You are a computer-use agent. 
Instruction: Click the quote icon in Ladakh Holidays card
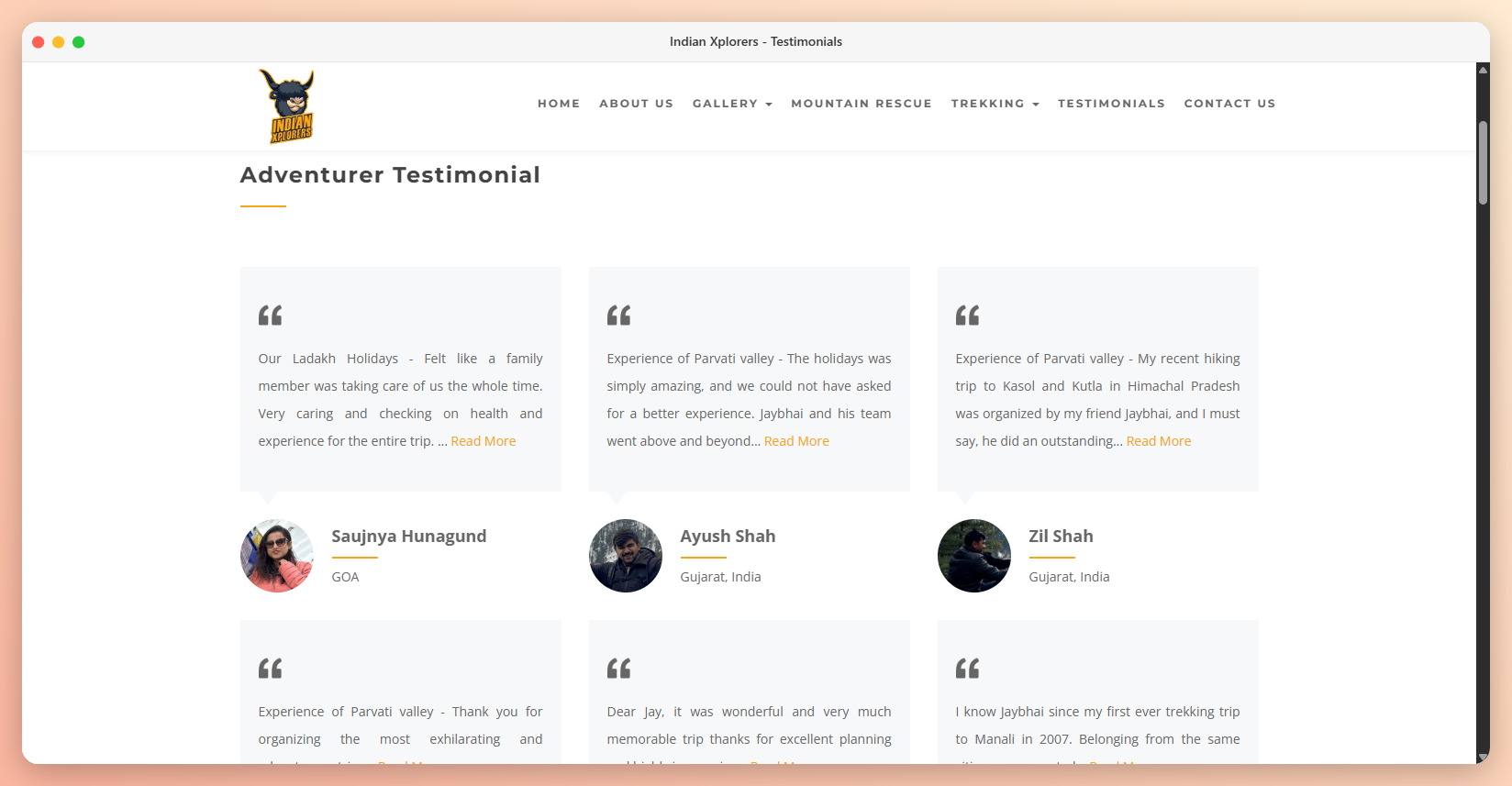click(270, 316)
